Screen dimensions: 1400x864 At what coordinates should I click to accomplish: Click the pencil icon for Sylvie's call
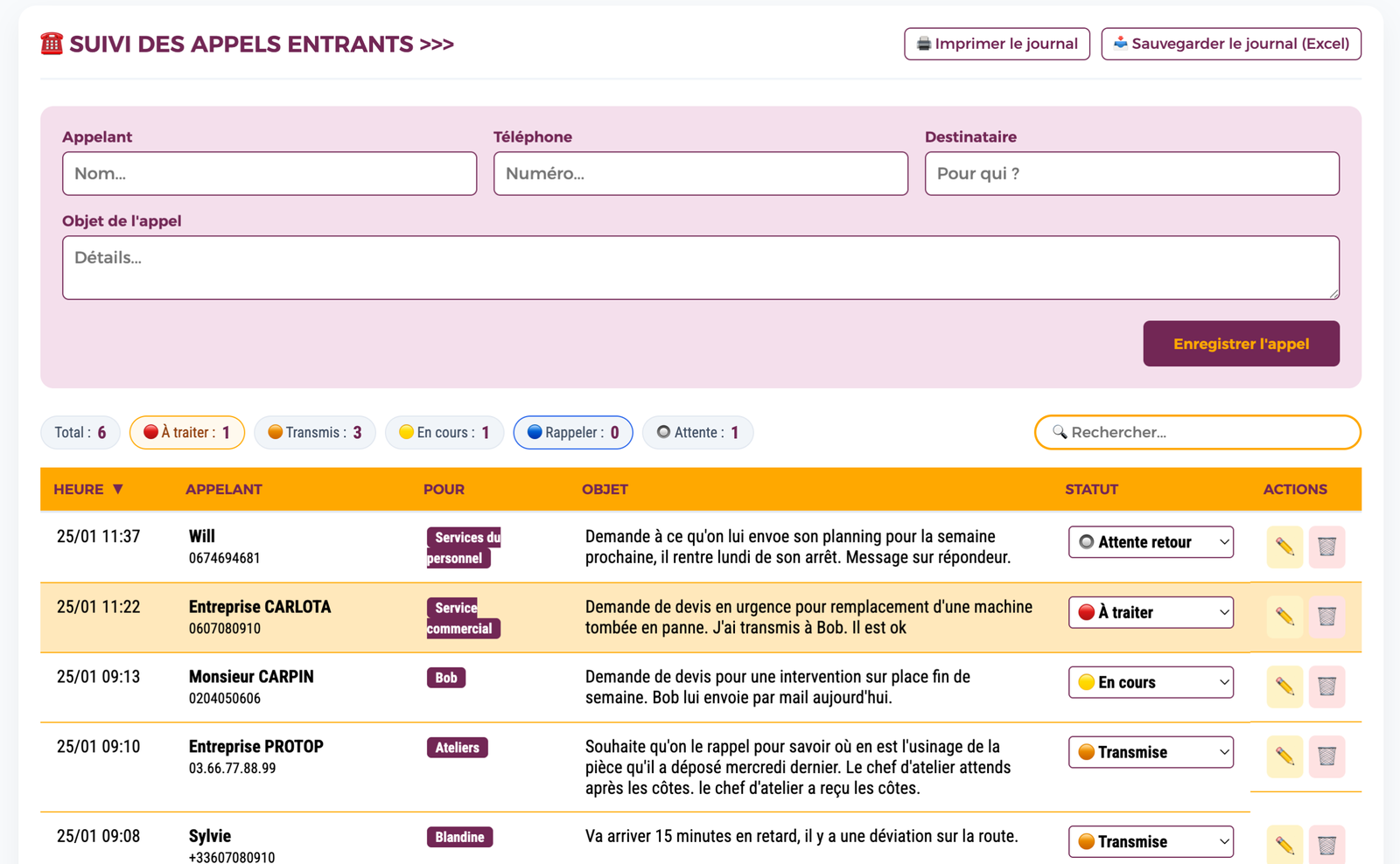[x=1284, y=845]
